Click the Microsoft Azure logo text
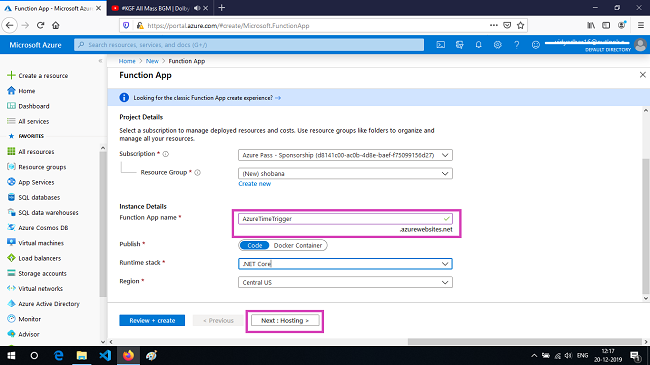Viewport: 650px width, 365px height. click(x=35, y=45)
